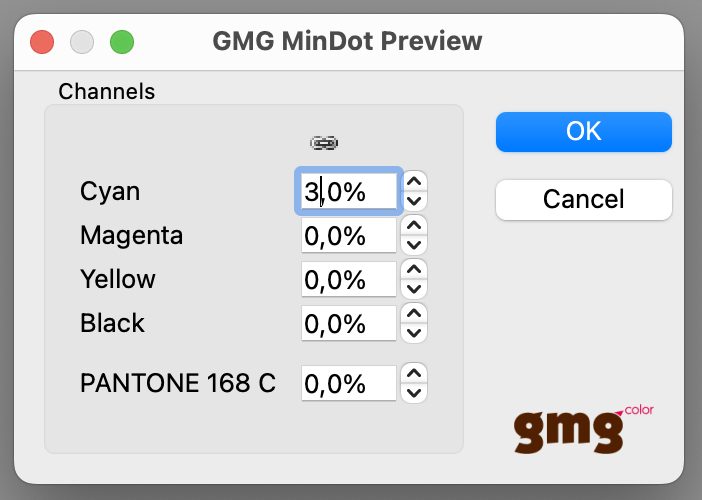The image size is (702, 500).
Task: Focus the Yellow percentage input field
Action: point(349,279)
